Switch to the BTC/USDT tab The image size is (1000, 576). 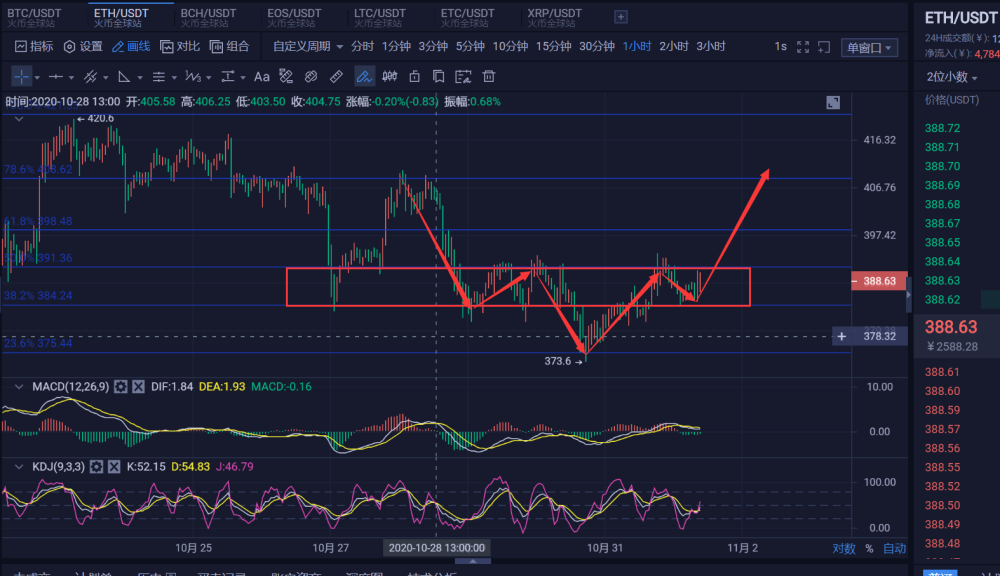(34, 17)
